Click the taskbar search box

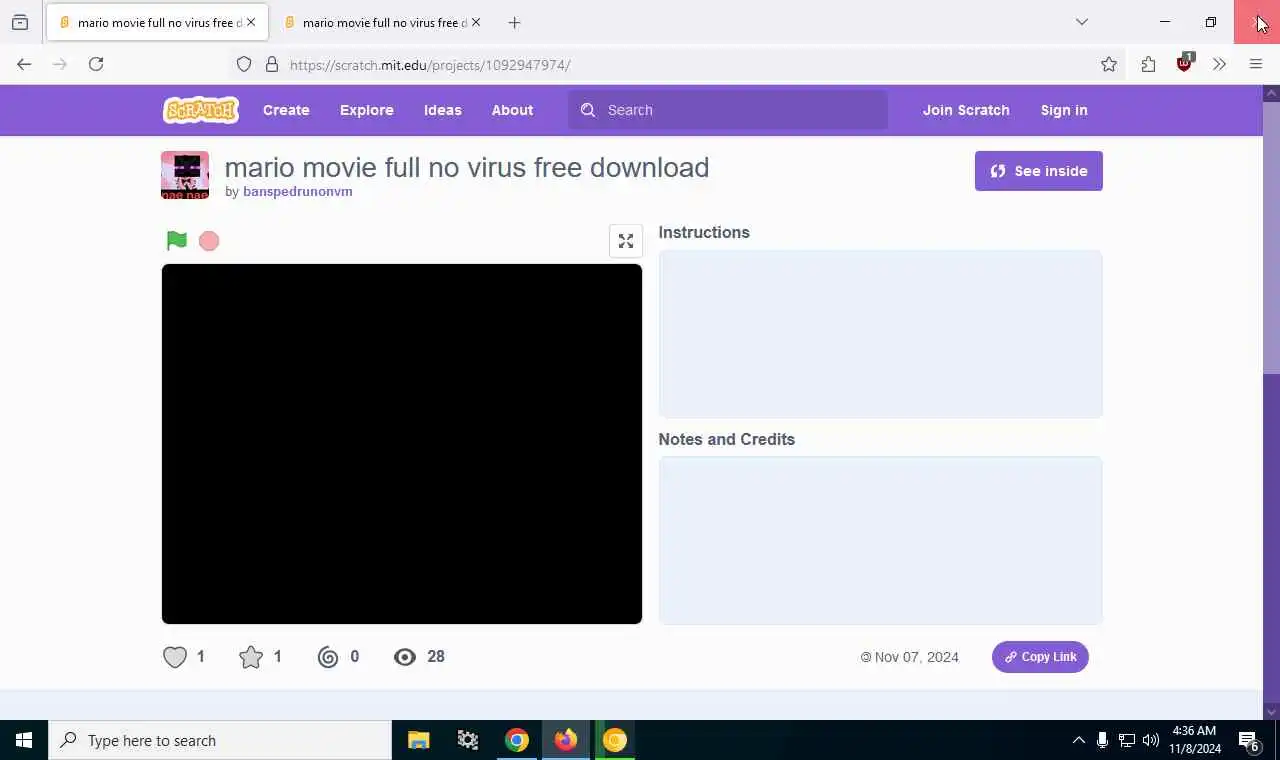pos(220,740)
